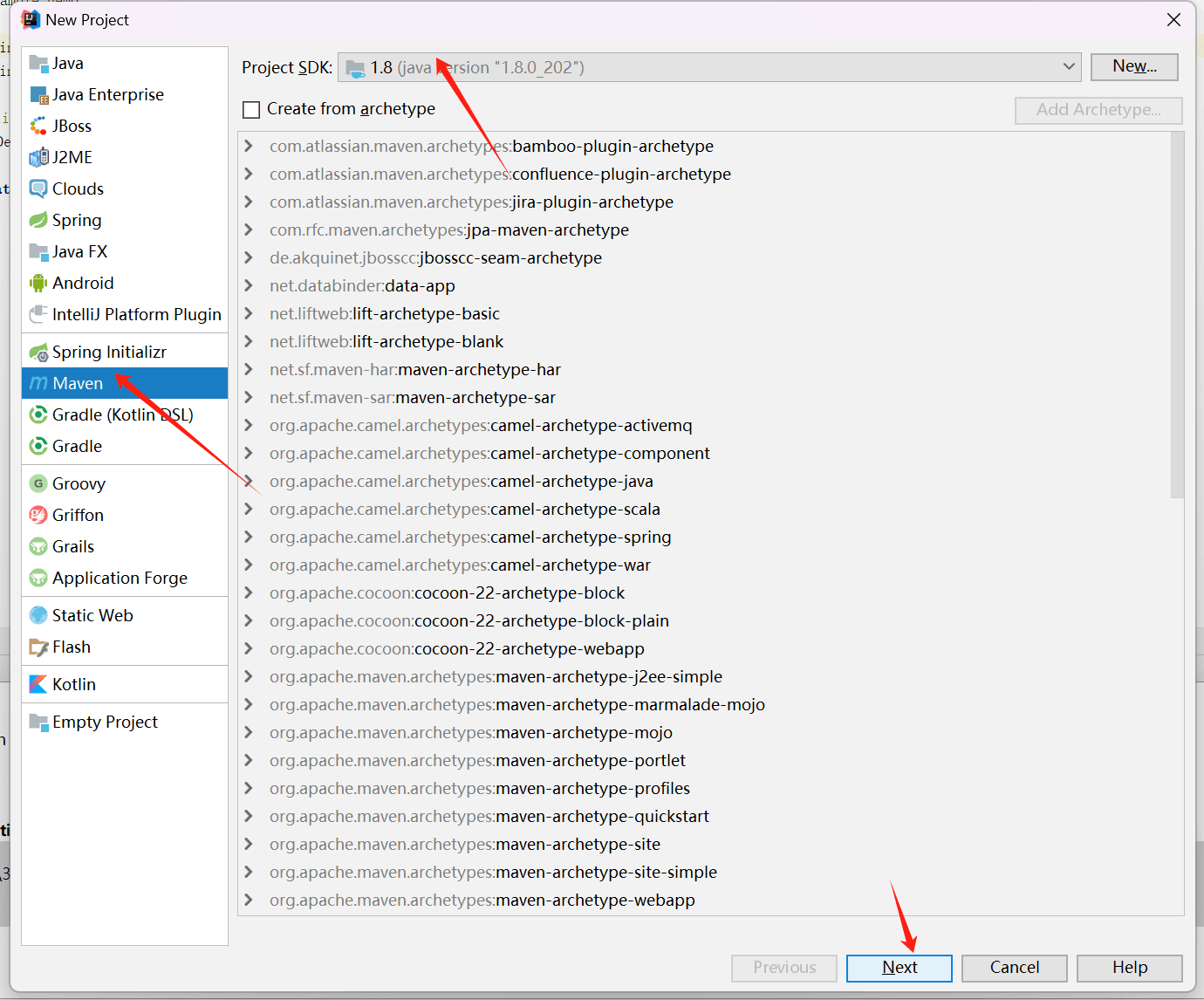The height and width of the screenshot is (1000, 1204).
Task: Click the Groovy icon
Action: point(38,483)
